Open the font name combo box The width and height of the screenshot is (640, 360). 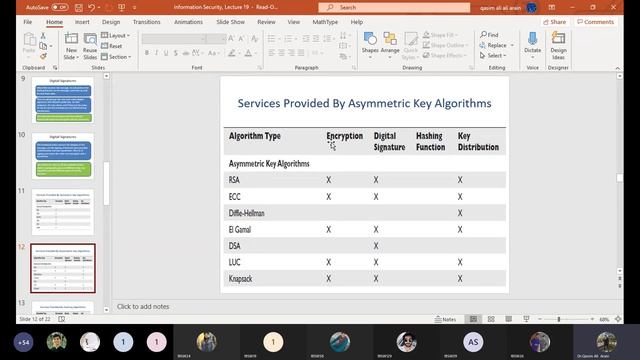(173, 39)
